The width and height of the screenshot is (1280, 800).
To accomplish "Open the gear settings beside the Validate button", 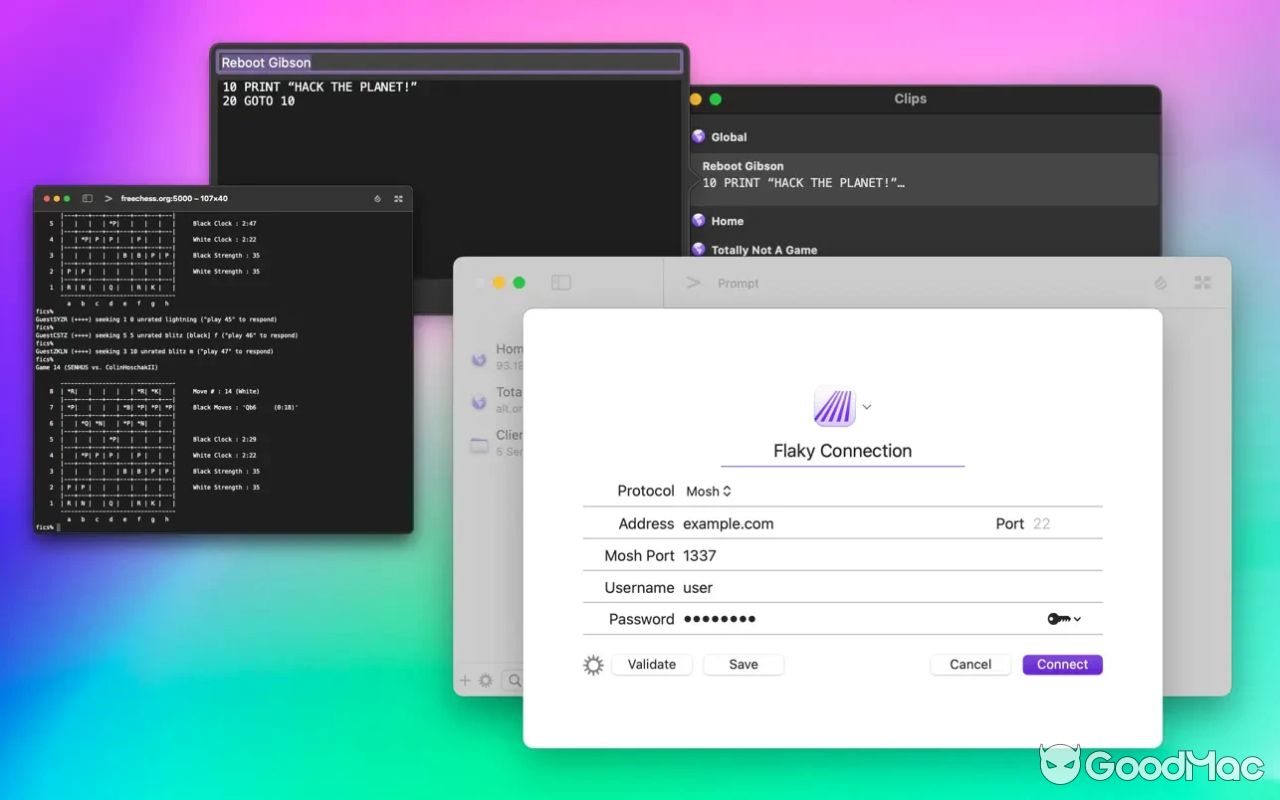I will [x=592, y=664].
